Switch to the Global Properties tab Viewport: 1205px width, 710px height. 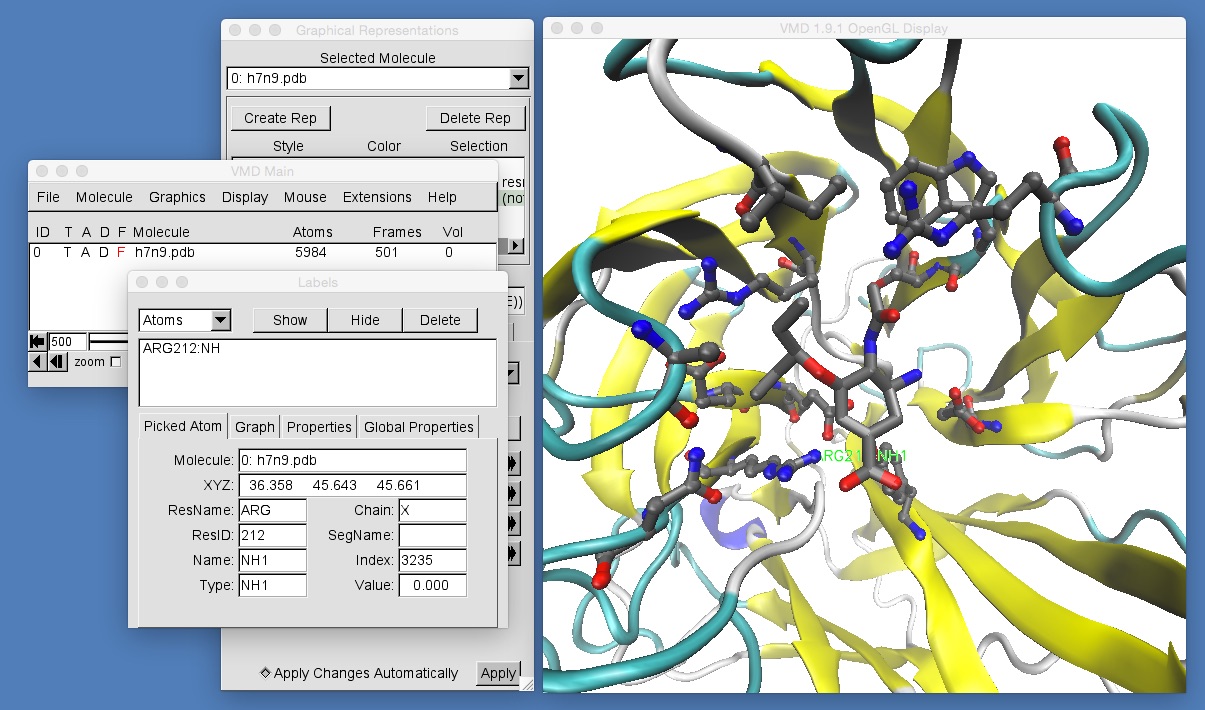click(x=418, y=426)
